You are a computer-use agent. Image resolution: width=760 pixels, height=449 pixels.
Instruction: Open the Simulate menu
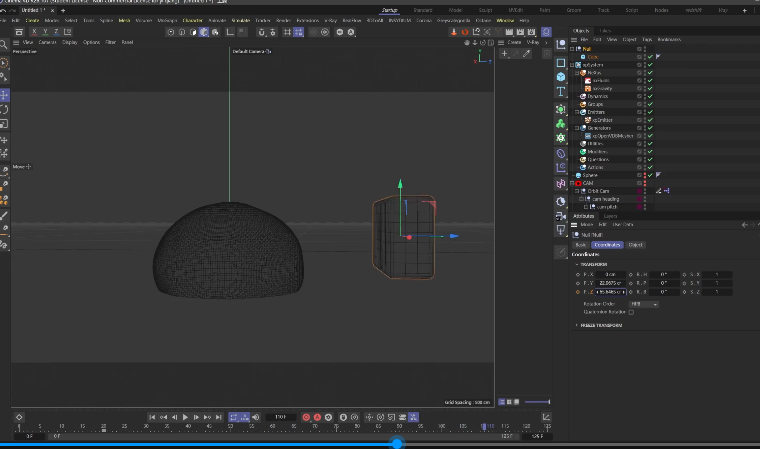pyautogui.click(x=239, y=20)
